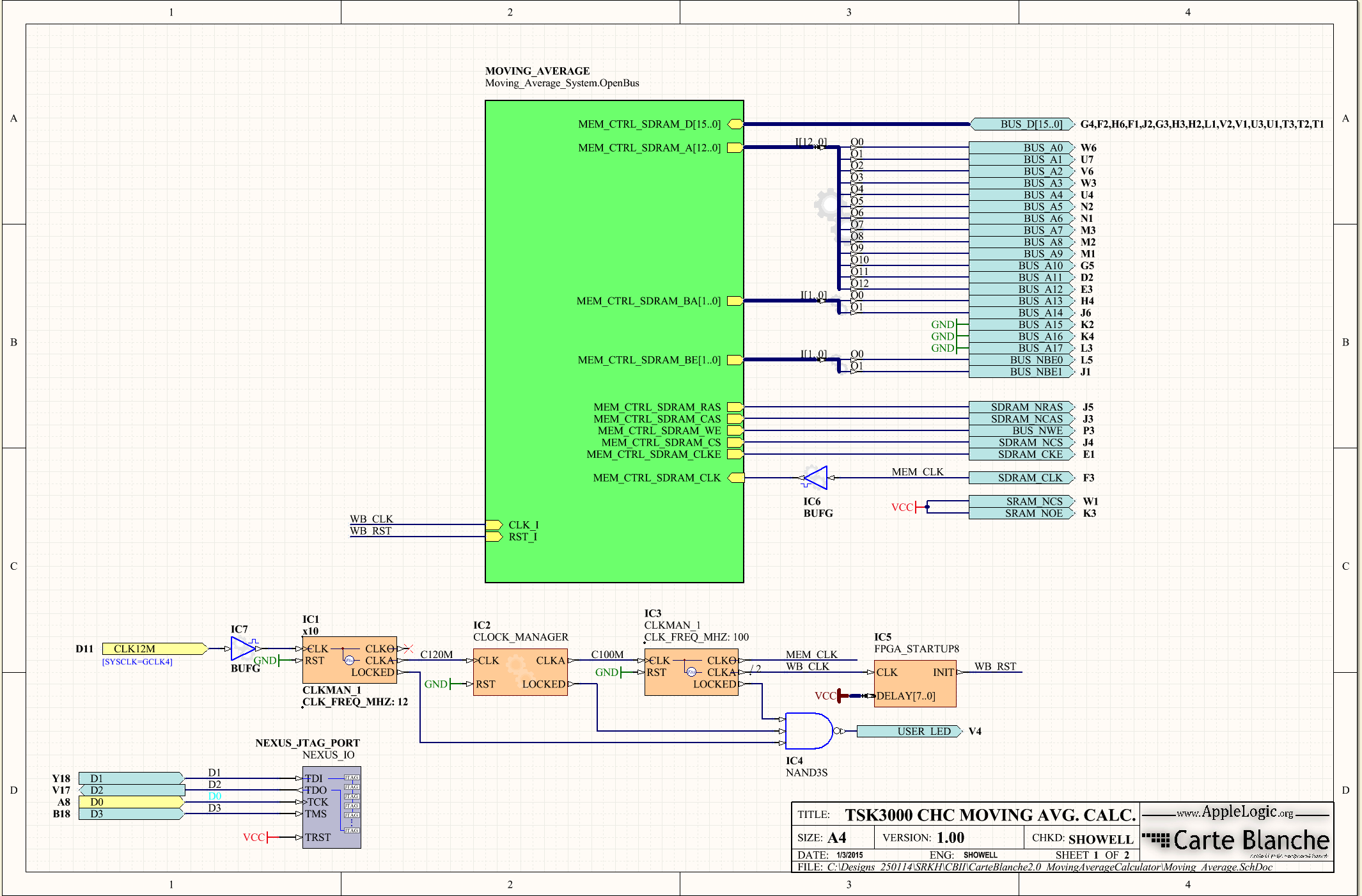The image size is (1362, 896).
Task: Click the green MOVING_AVERAGE sheet symbol
Action: (614, 341)
